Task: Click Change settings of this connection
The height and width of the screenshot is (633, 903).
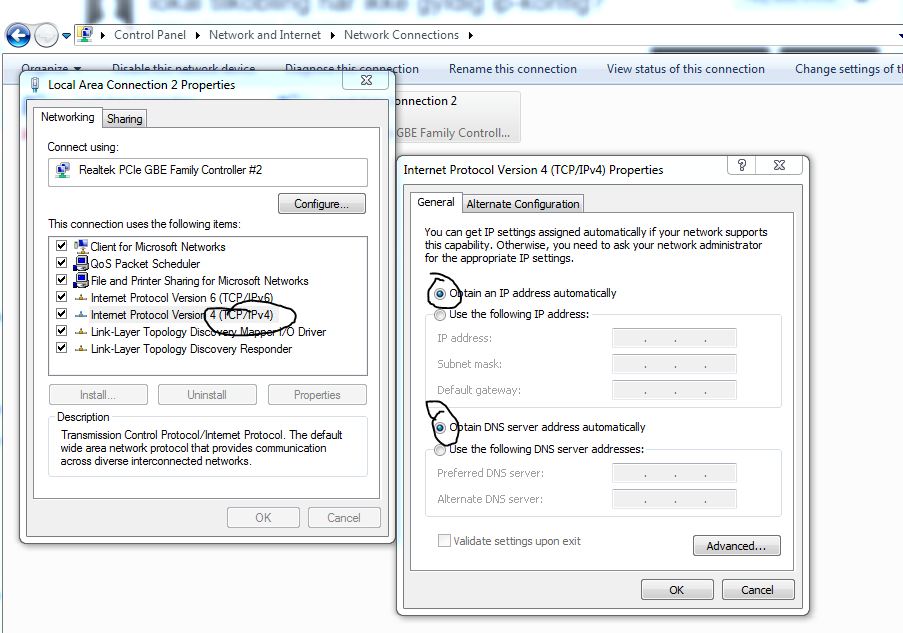Action: point(848,69)
